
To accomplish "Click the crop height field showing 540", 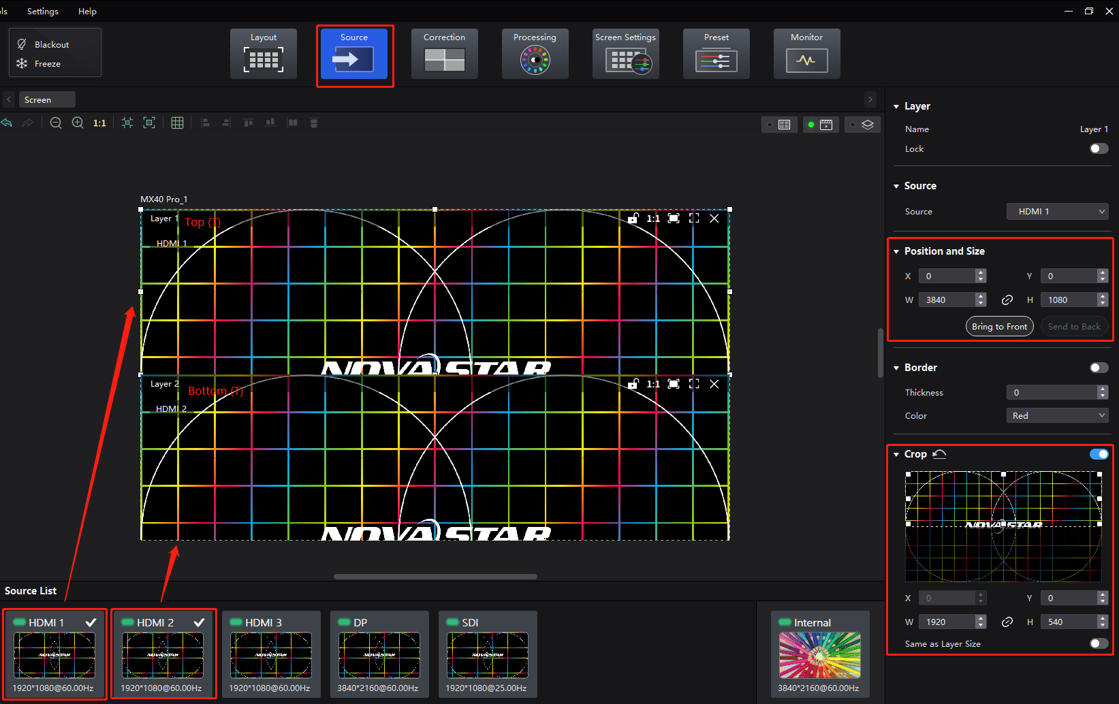I will tap(1068, 622).
